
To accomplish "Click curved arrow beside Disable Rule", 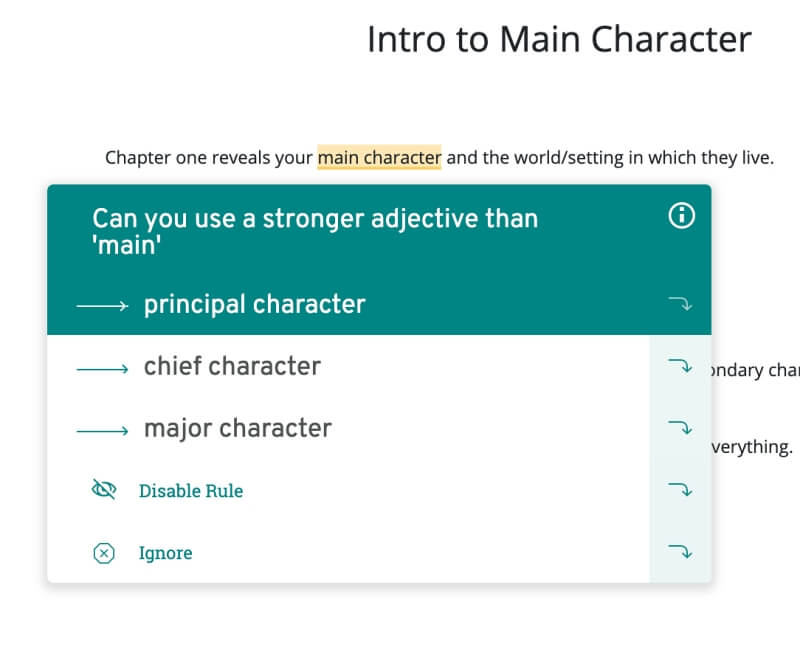I will [680, 490].
